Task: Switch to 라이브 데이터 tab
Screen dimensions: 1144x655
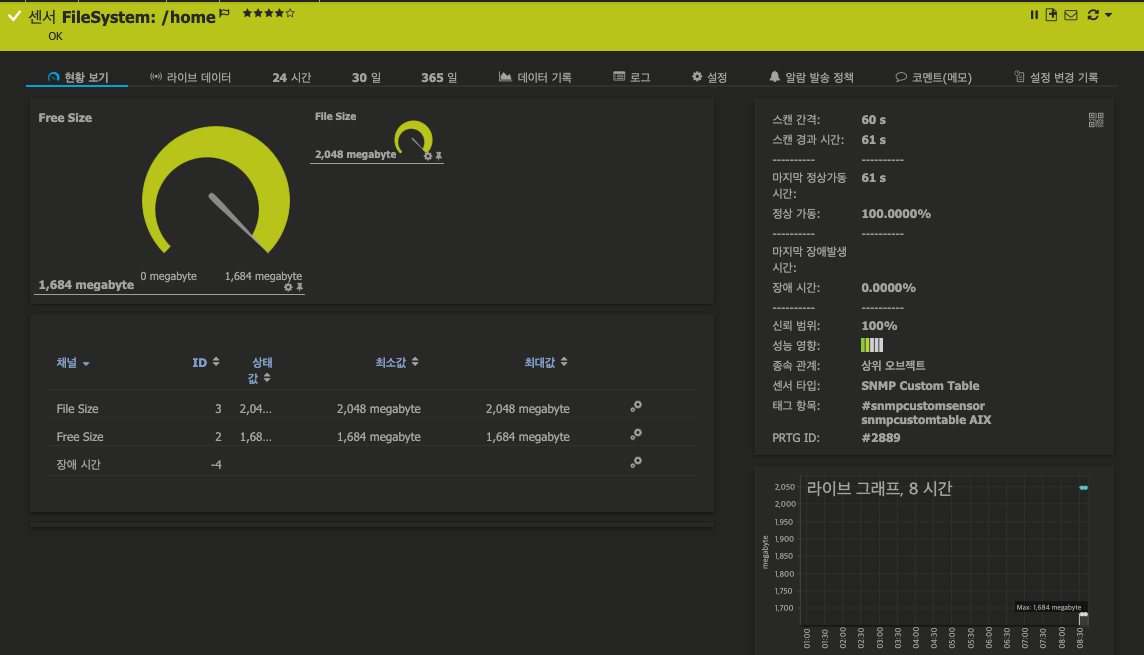Action: click(x=190, y=75)
